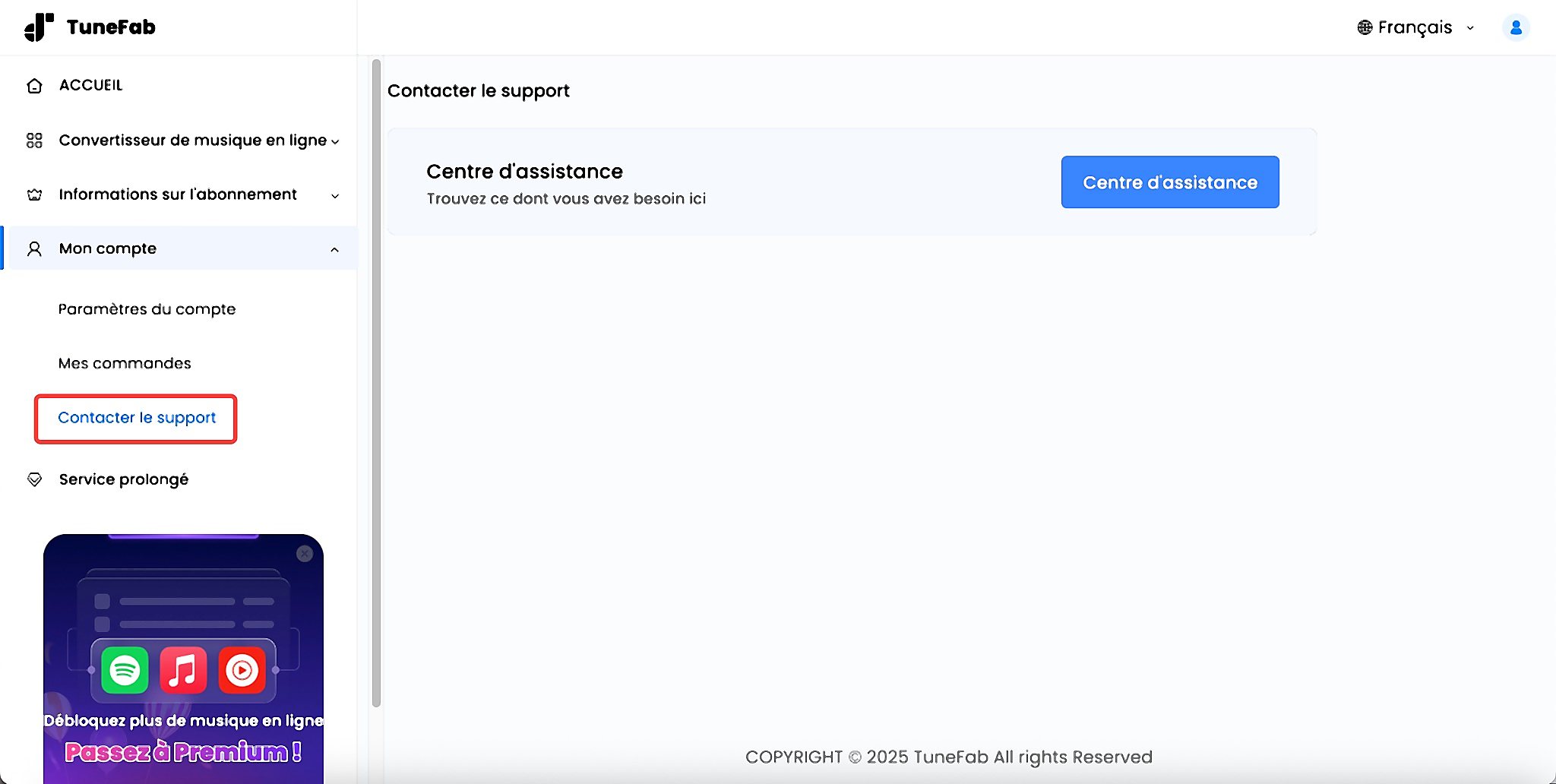Click the YouTube Music icon in the banner

[x=242, y=669]
